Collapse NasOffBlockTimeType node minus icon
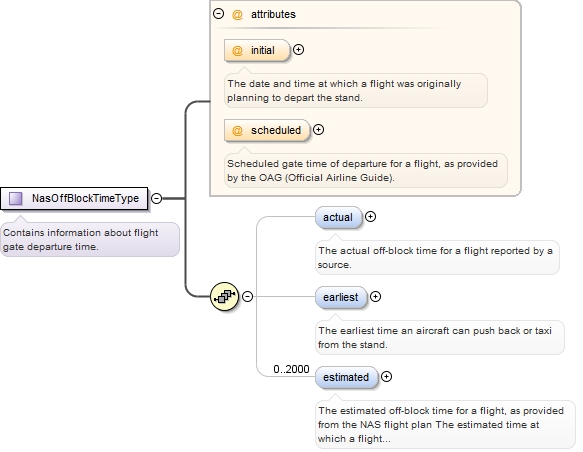Image resolution: width=583 pixels, height=452 pixels. coord(157,198)
